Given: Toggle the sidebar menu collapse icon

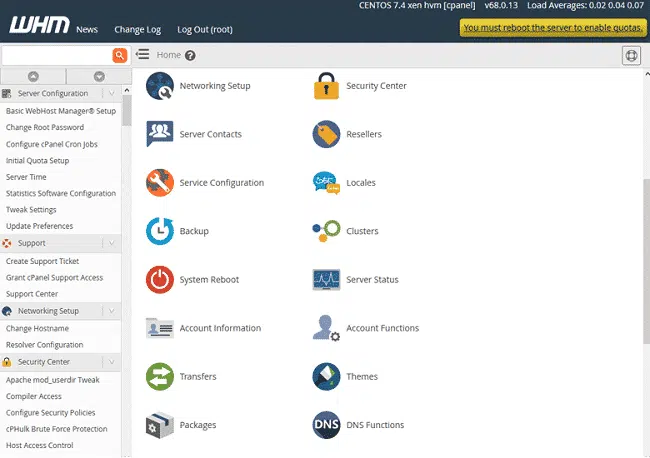Looking at the screenshot, I should click(142, 54).
